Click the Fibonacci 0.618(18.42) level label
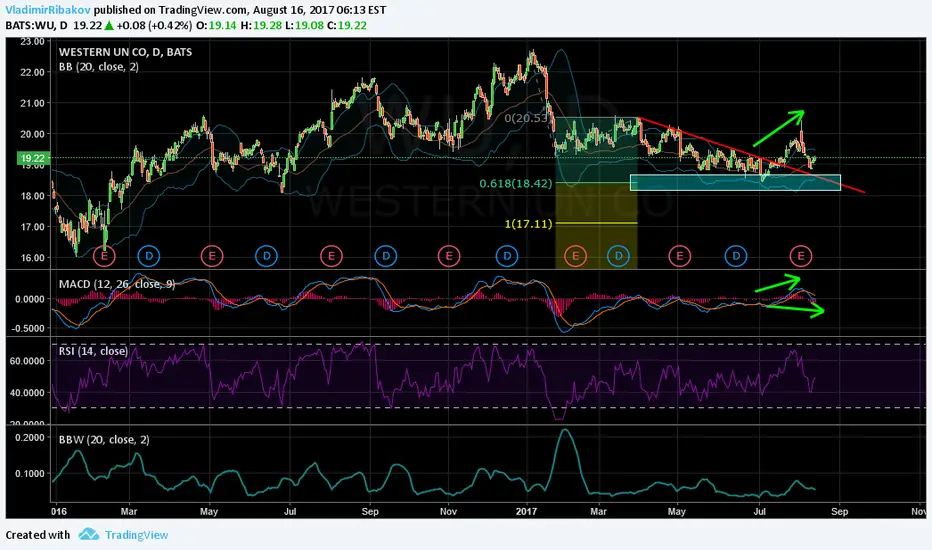This screenshot has width=932, height=550. 516,184
